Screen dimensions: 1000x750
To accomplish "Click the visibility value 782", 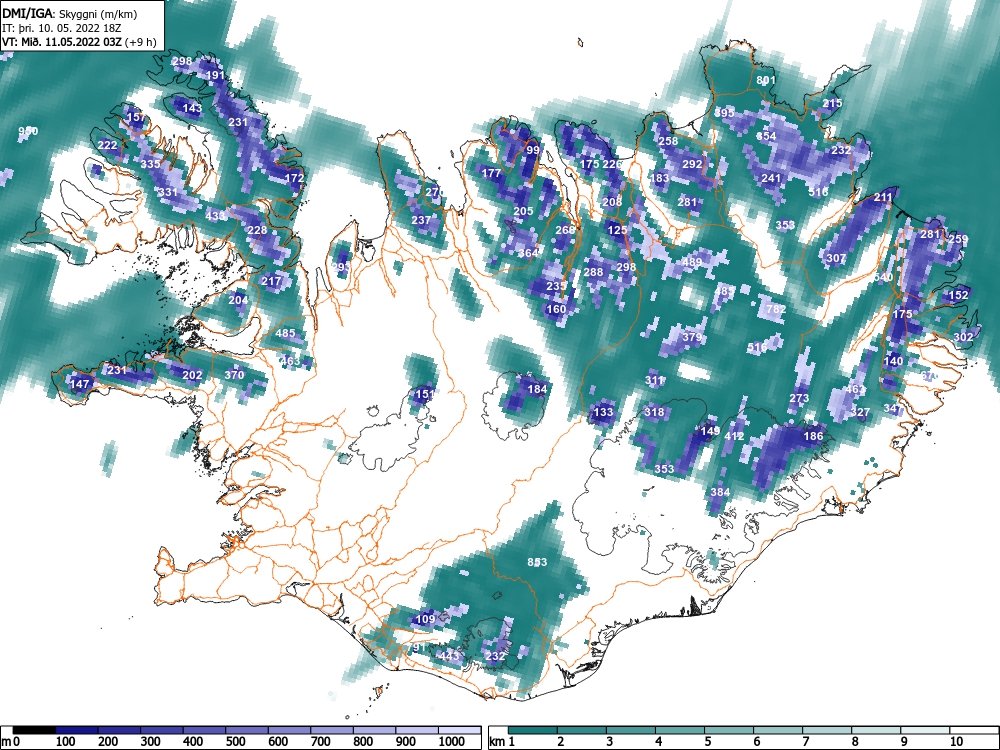I will (x=776, y=309).
